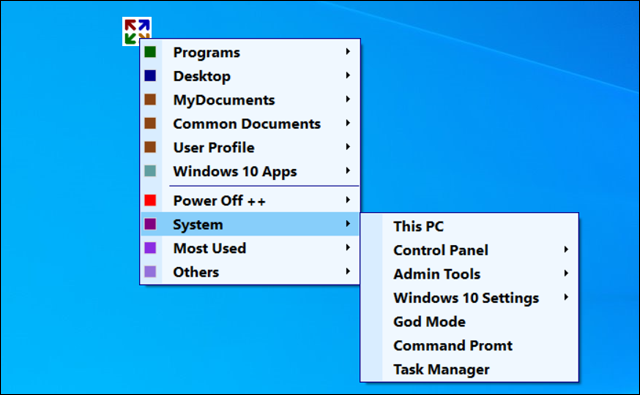This screenshot has height=395, width=640.
Task: Click the violet square beside Most Used
Action: [x=150, y=248]
